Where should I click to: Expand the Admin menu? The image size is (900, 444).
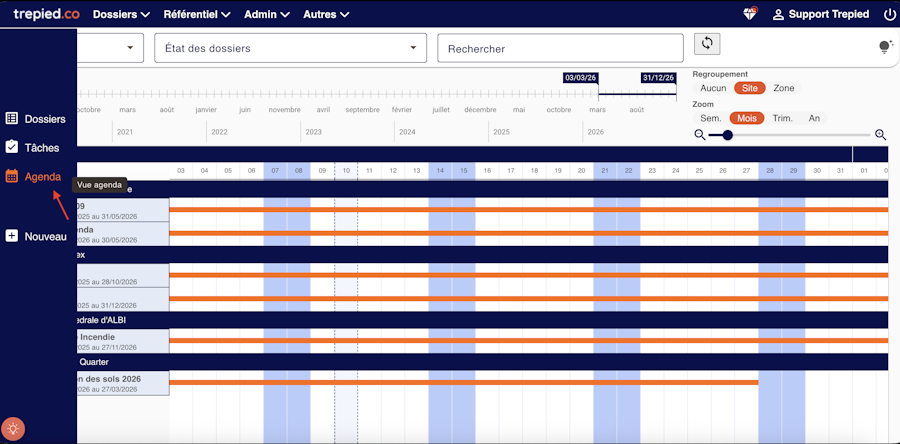267,15
